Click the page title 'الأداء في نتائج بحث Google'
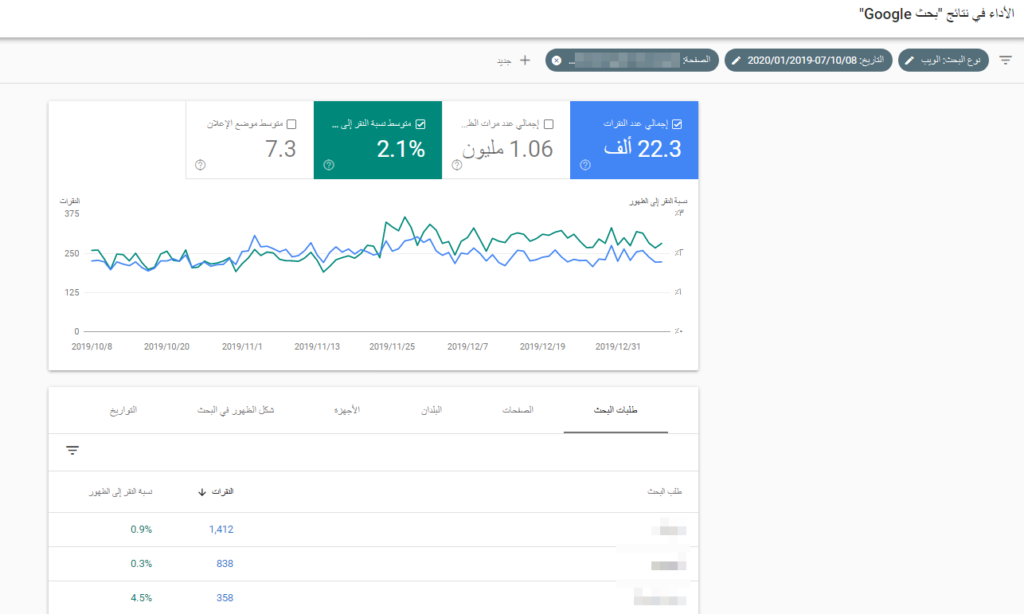 (936, 14)
